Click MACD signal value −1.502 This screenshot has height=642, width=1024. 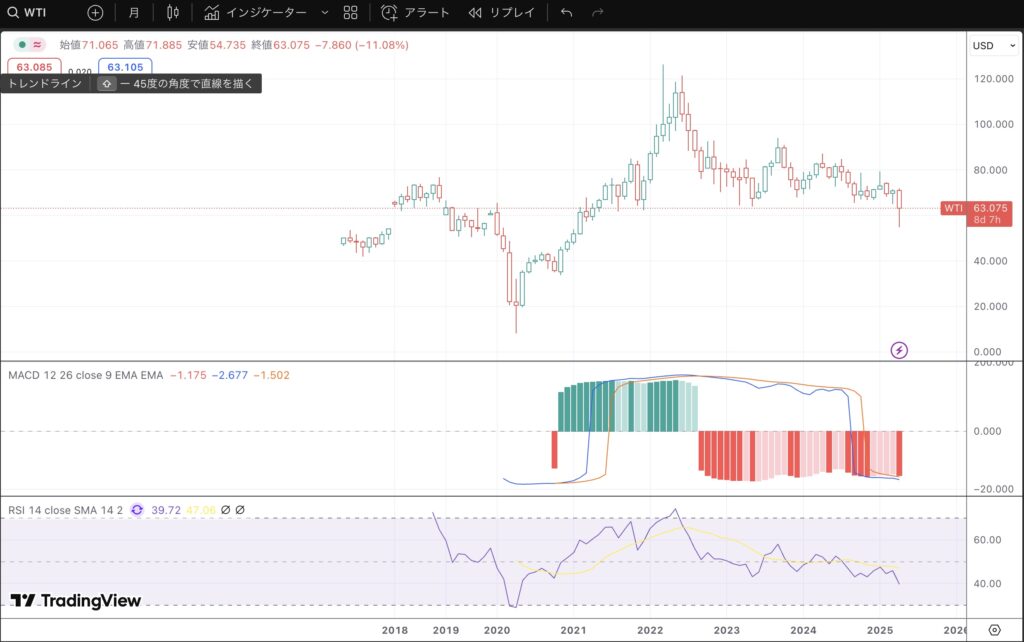tap(272, 375)
